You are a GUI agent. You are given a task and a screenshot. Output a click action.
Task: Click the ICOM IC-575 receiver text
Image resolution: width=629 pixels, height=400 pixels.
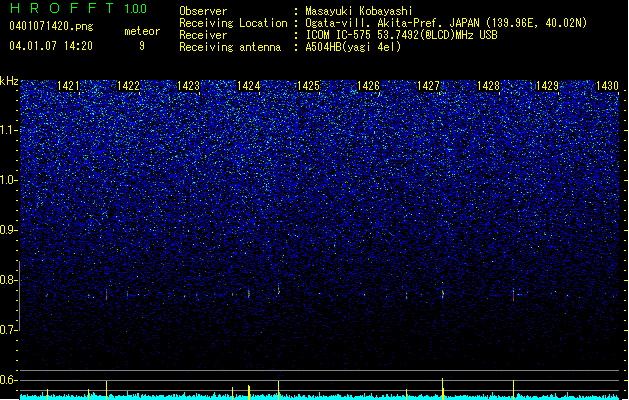click(x=402, y=35)
